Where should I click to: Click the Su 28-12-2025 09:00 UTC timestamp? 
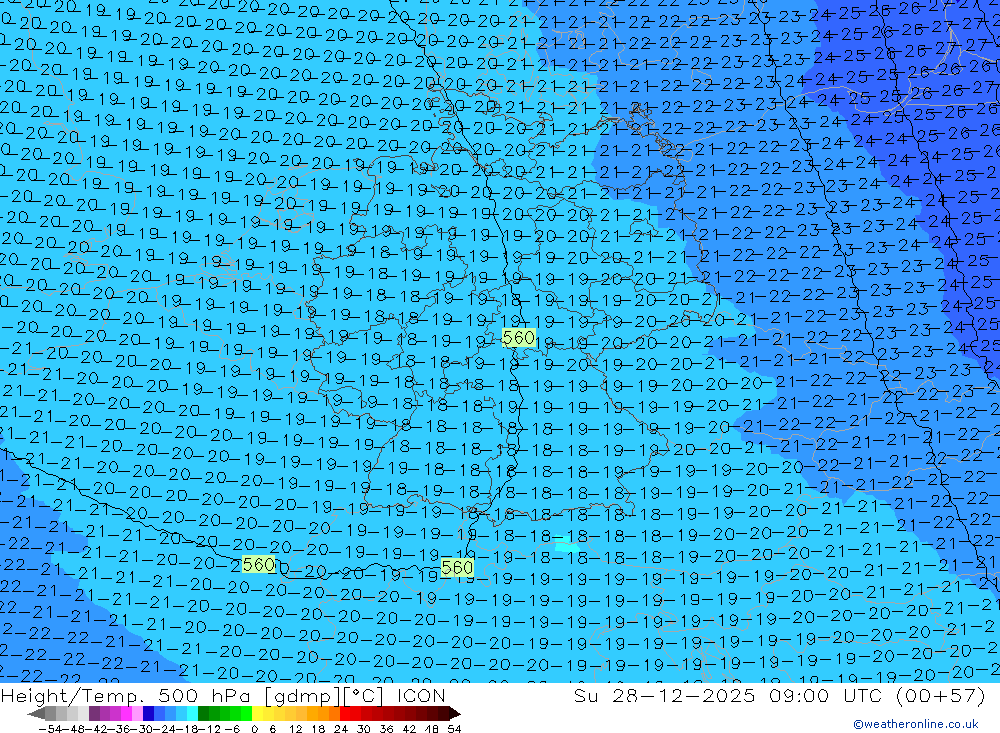pos(728,695)
